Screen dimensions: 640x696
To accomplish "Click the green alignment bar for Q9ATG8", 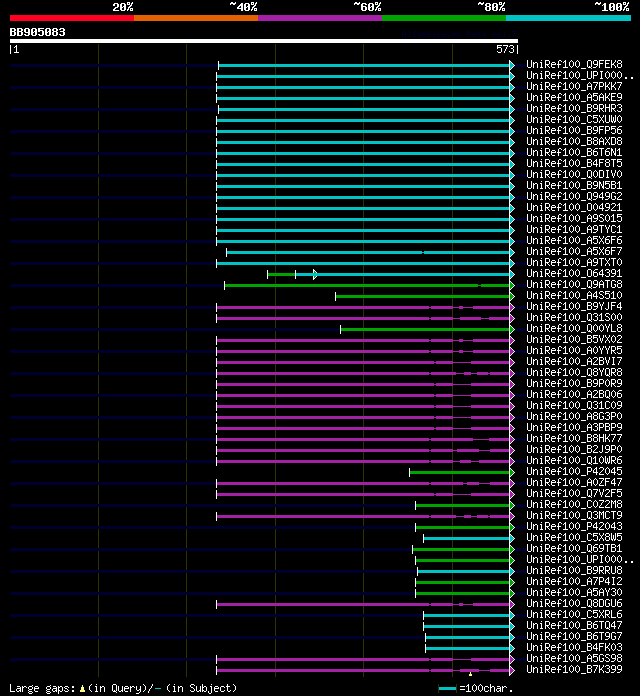I will (367, 285).
